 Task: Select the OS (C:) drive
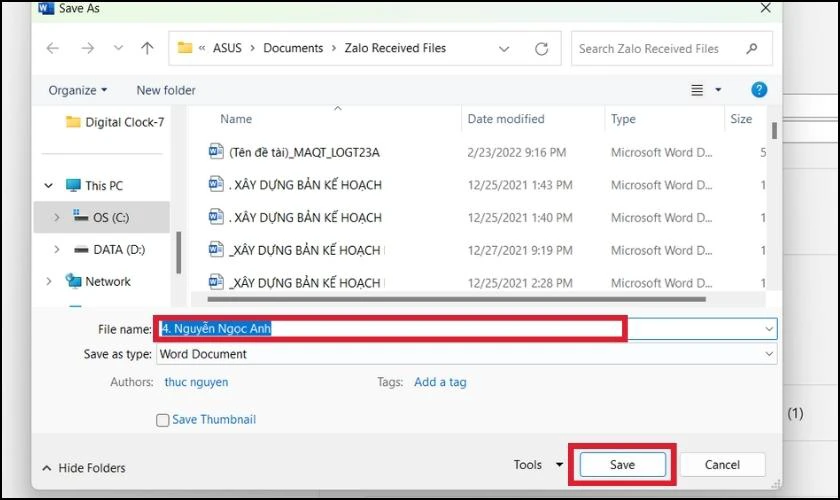(102, 217)
